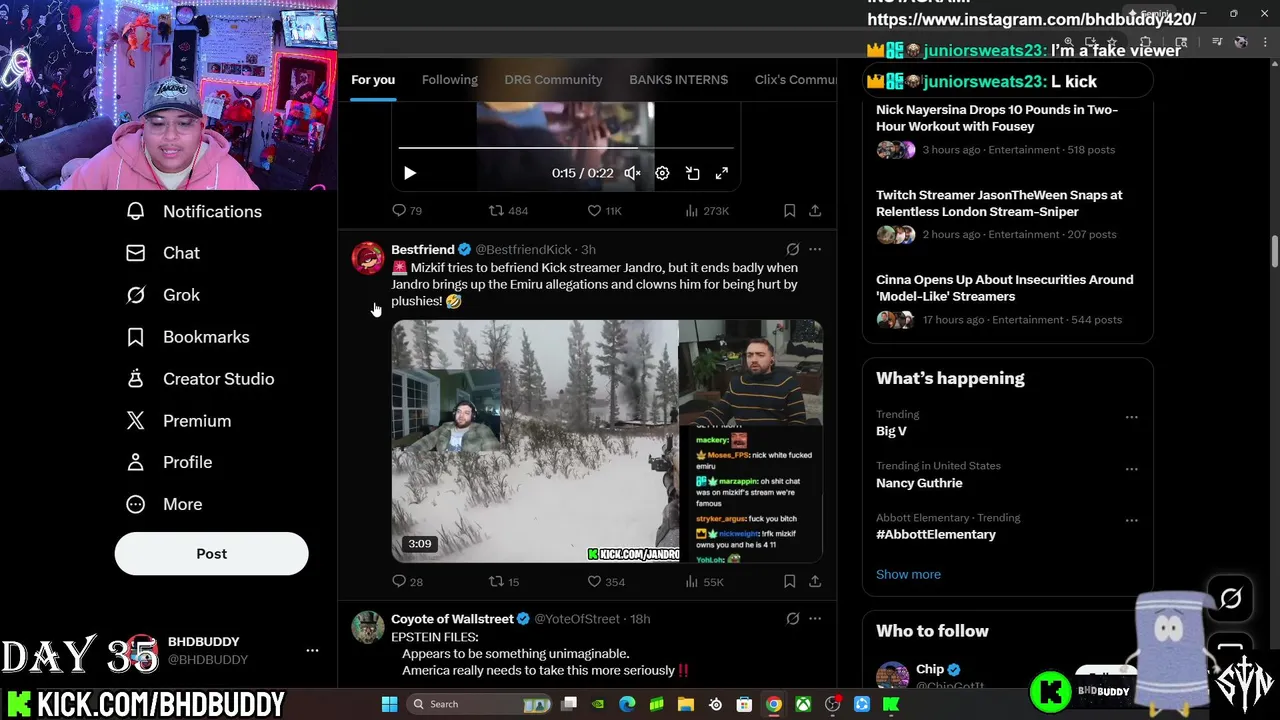Open more options for Nancy Guthrie trend

coord(1131,469)
